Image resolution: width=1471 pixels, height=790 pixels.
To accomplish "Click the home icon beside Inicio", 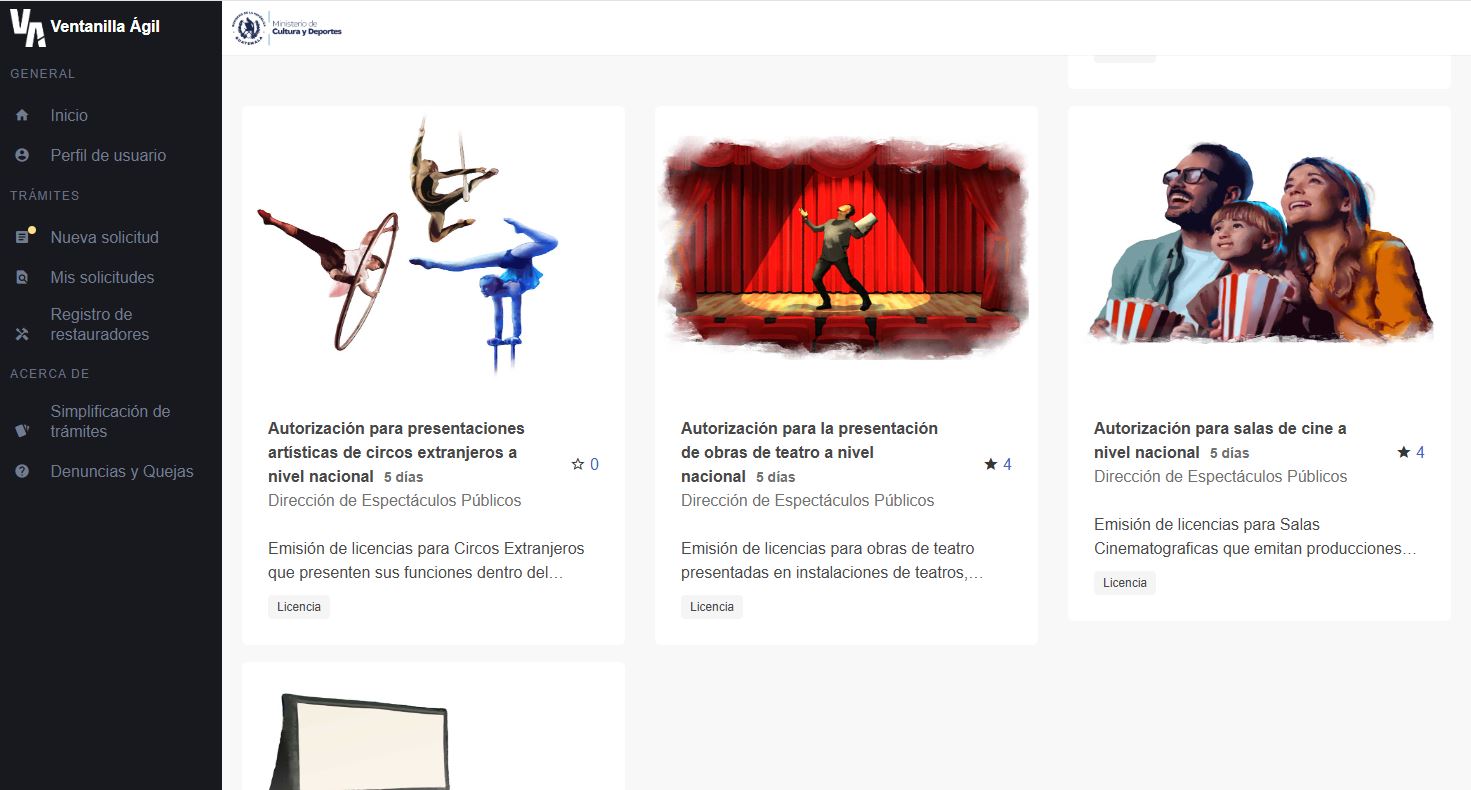I will click(x=22, y=116).
